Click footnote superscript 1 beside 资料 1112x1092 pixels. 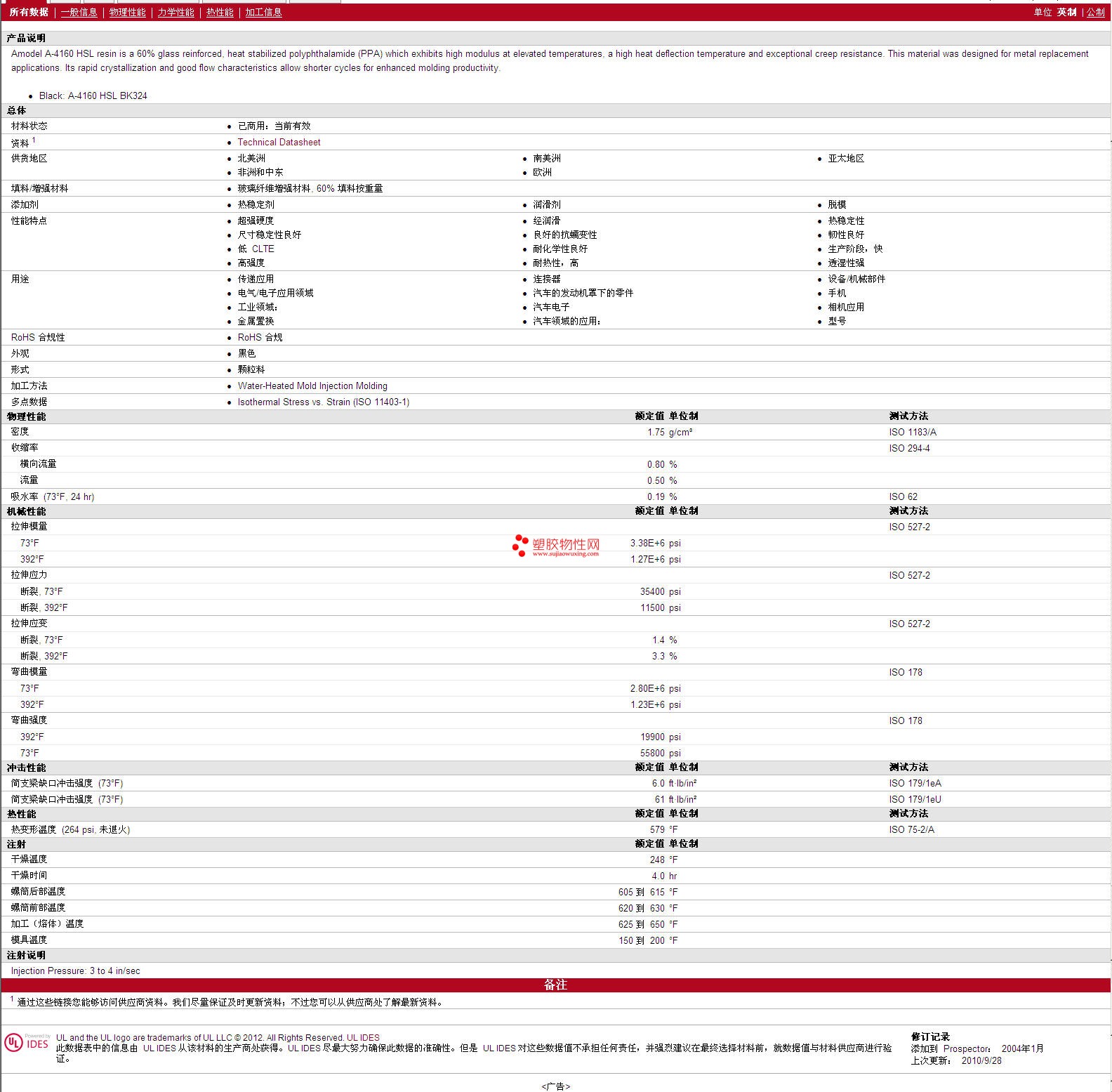[x=34, y=140]
